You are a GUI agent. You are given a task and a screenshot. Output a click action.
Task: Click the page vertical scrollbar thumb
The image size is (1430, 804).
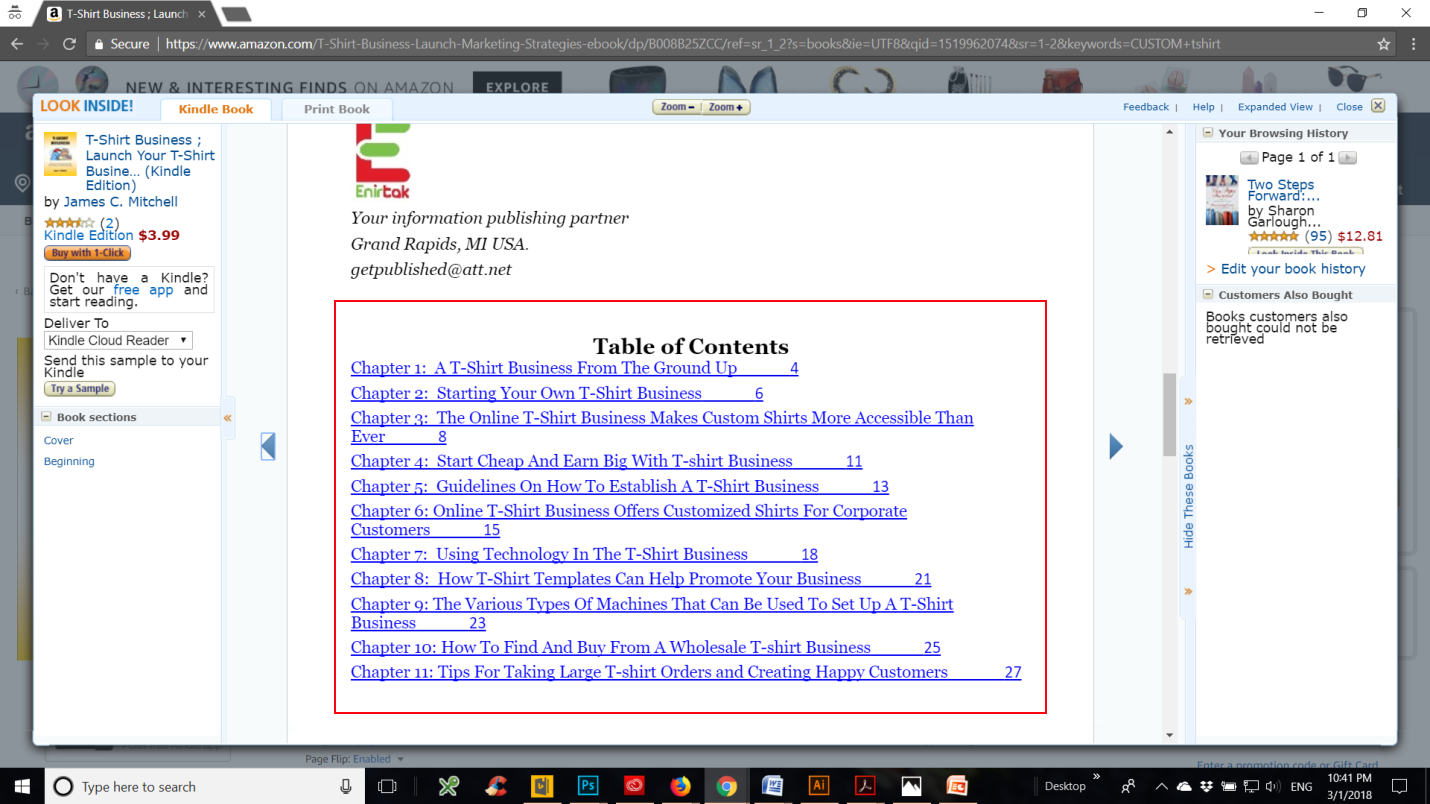pyautogui.click(x=1169, y=414)
